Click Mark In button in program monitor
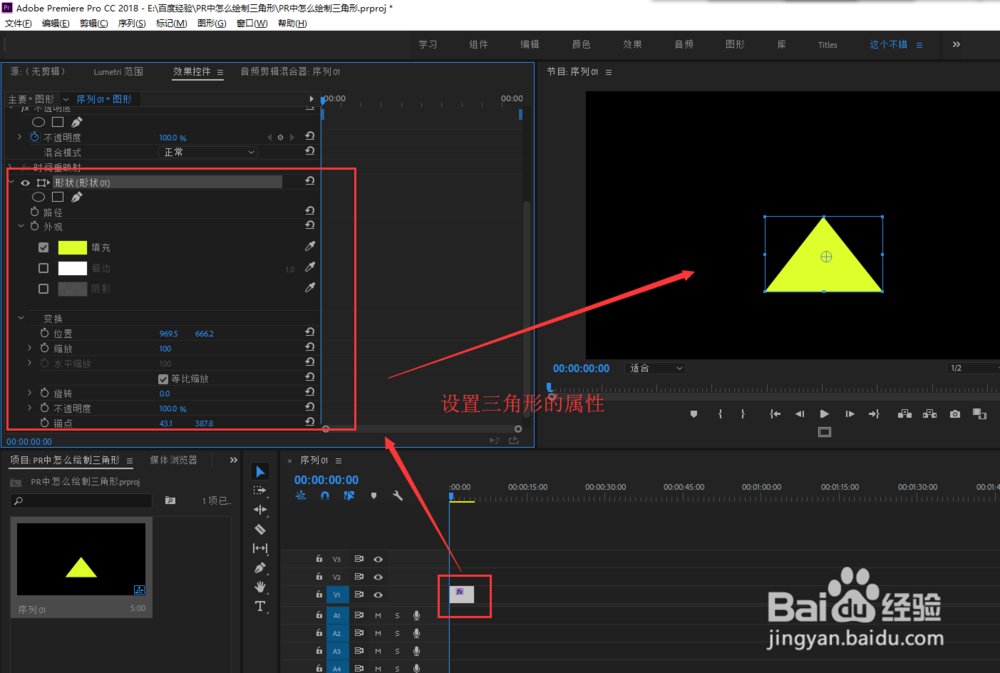Image resolution: width=1000 pixels, height=673 pixels. [x=720, y=414]
